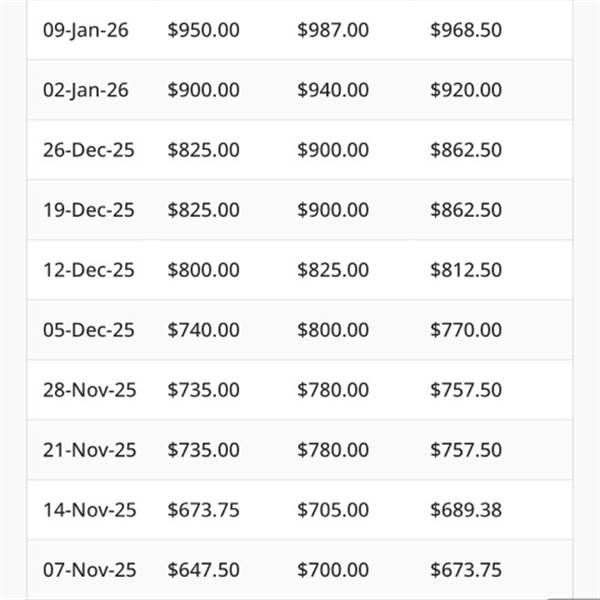
Task: Click the $920.00 value
Action: (466, 90)
